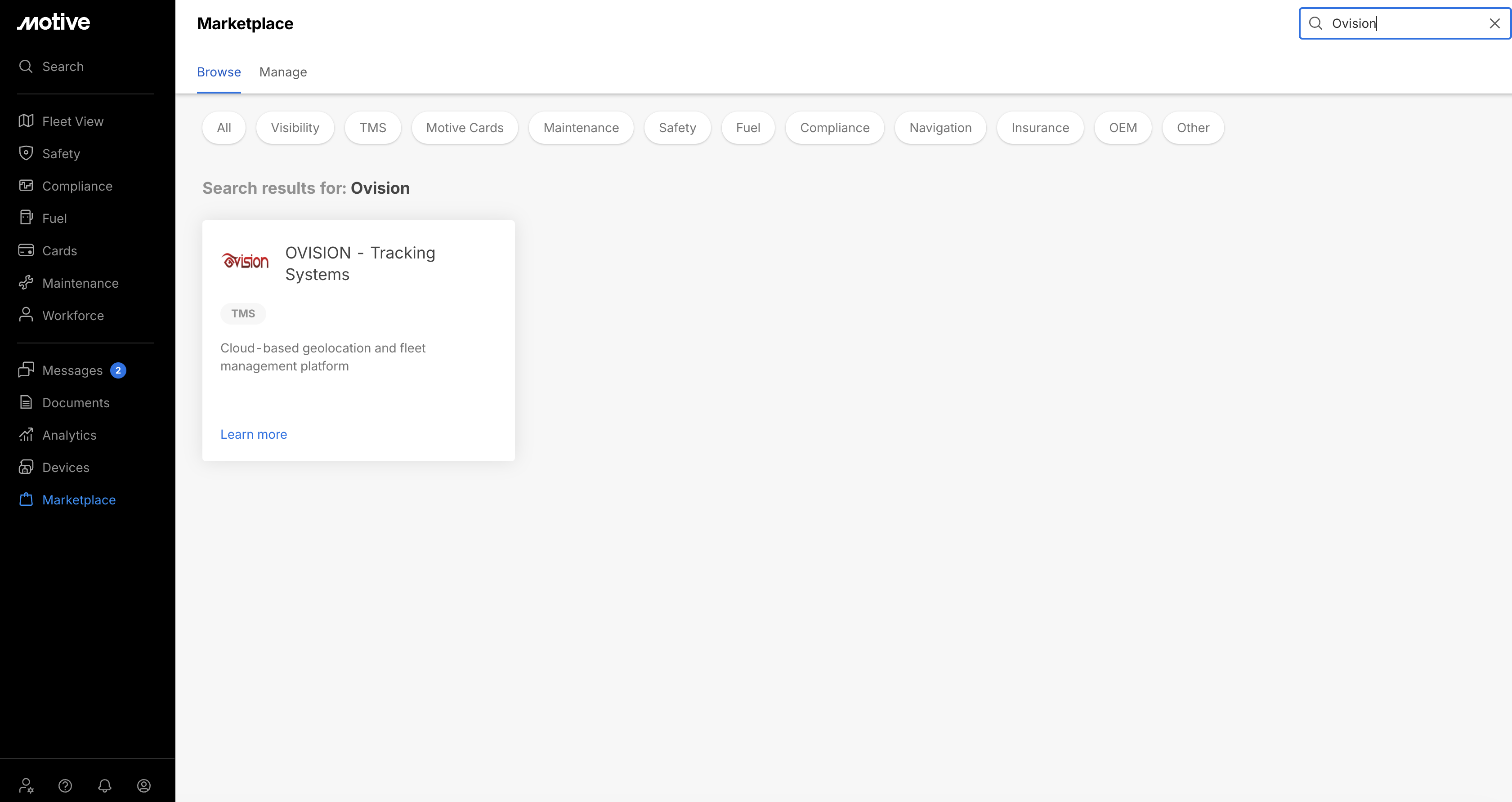Filter by Visibility category
The height and width of the screenshot is (802, 1512).
[295, 128]
